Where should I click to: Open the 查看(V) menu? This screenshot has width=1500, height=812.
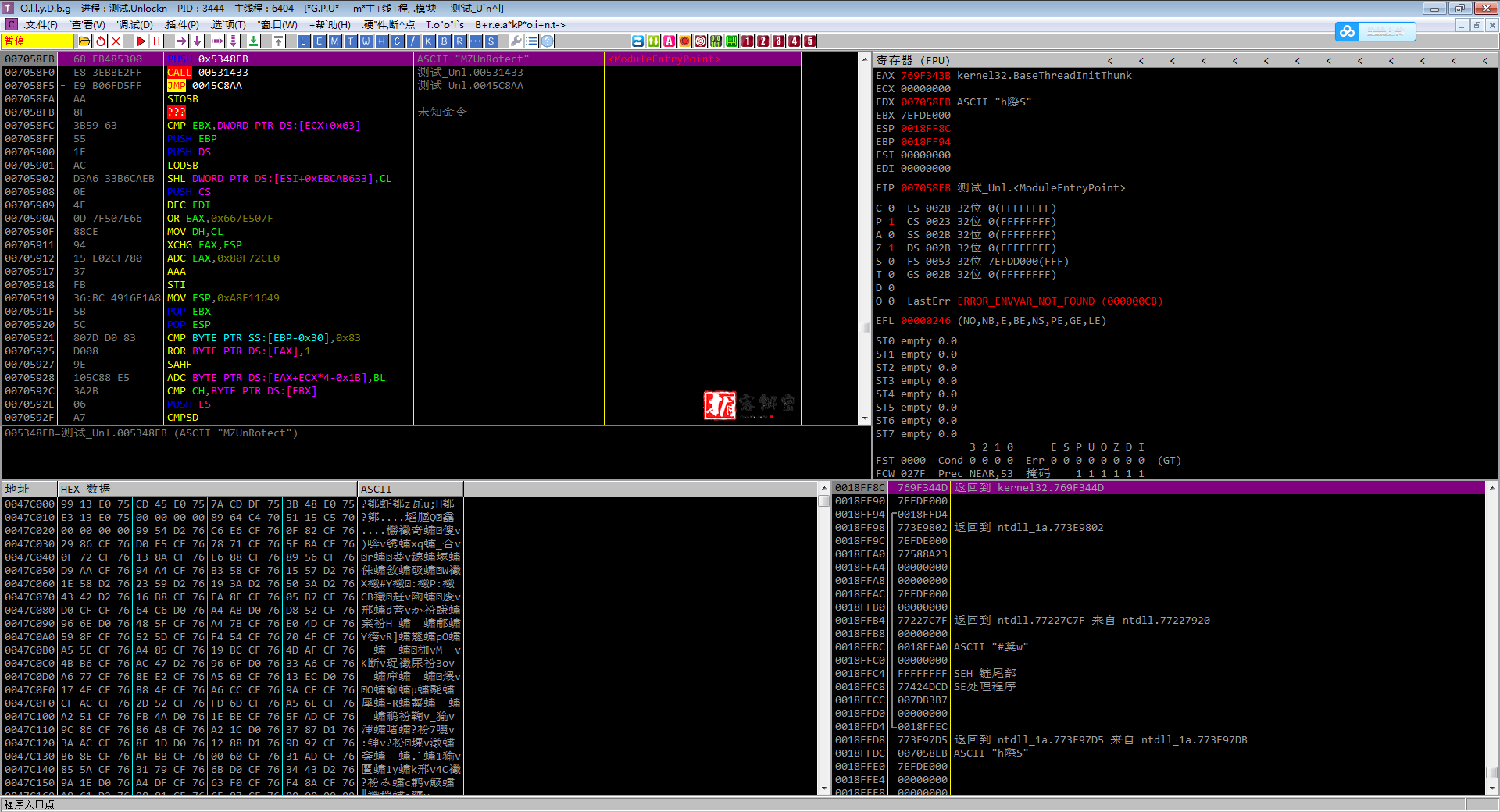[87, 25]
